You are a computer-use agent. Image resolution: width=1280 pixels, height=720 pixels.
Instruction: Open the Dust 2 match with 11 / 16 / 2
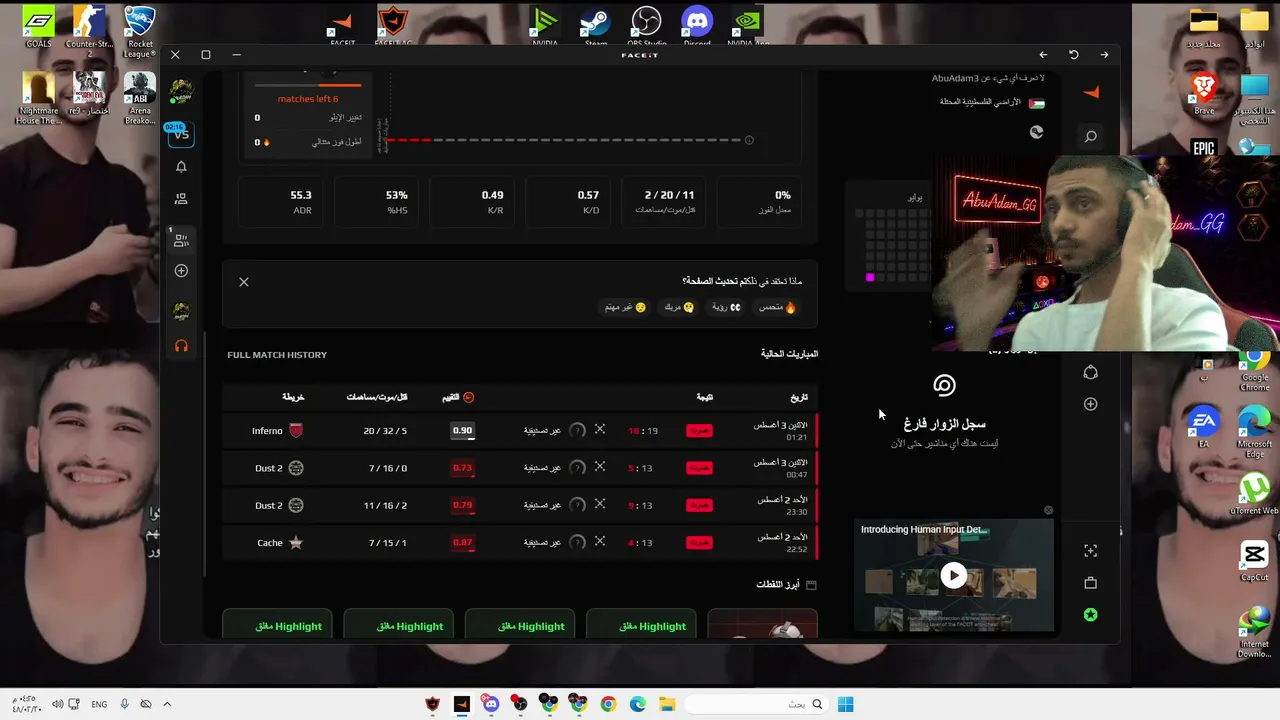tap(520, 505)
